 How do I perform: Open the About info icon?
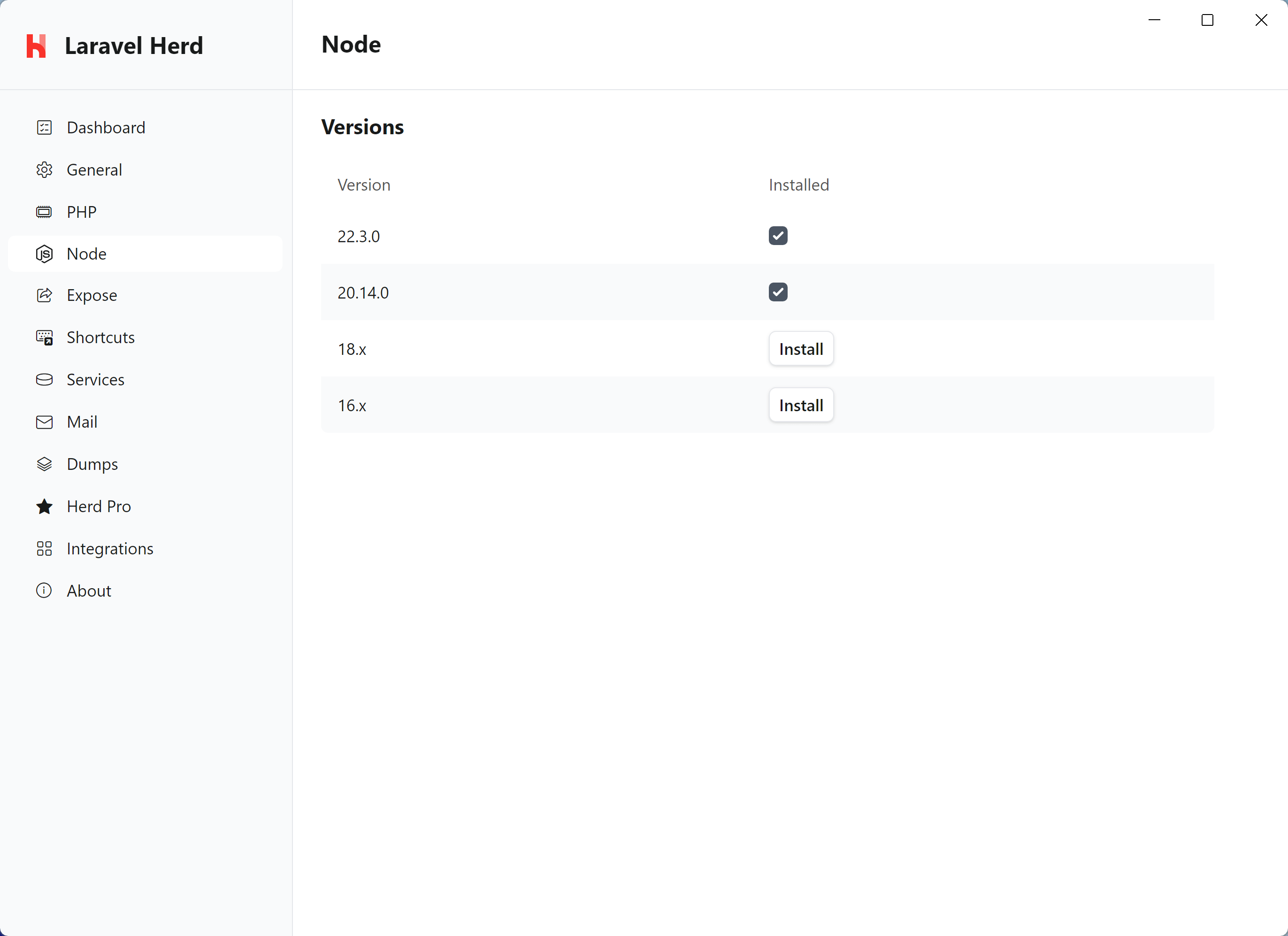tap(44, 590)
